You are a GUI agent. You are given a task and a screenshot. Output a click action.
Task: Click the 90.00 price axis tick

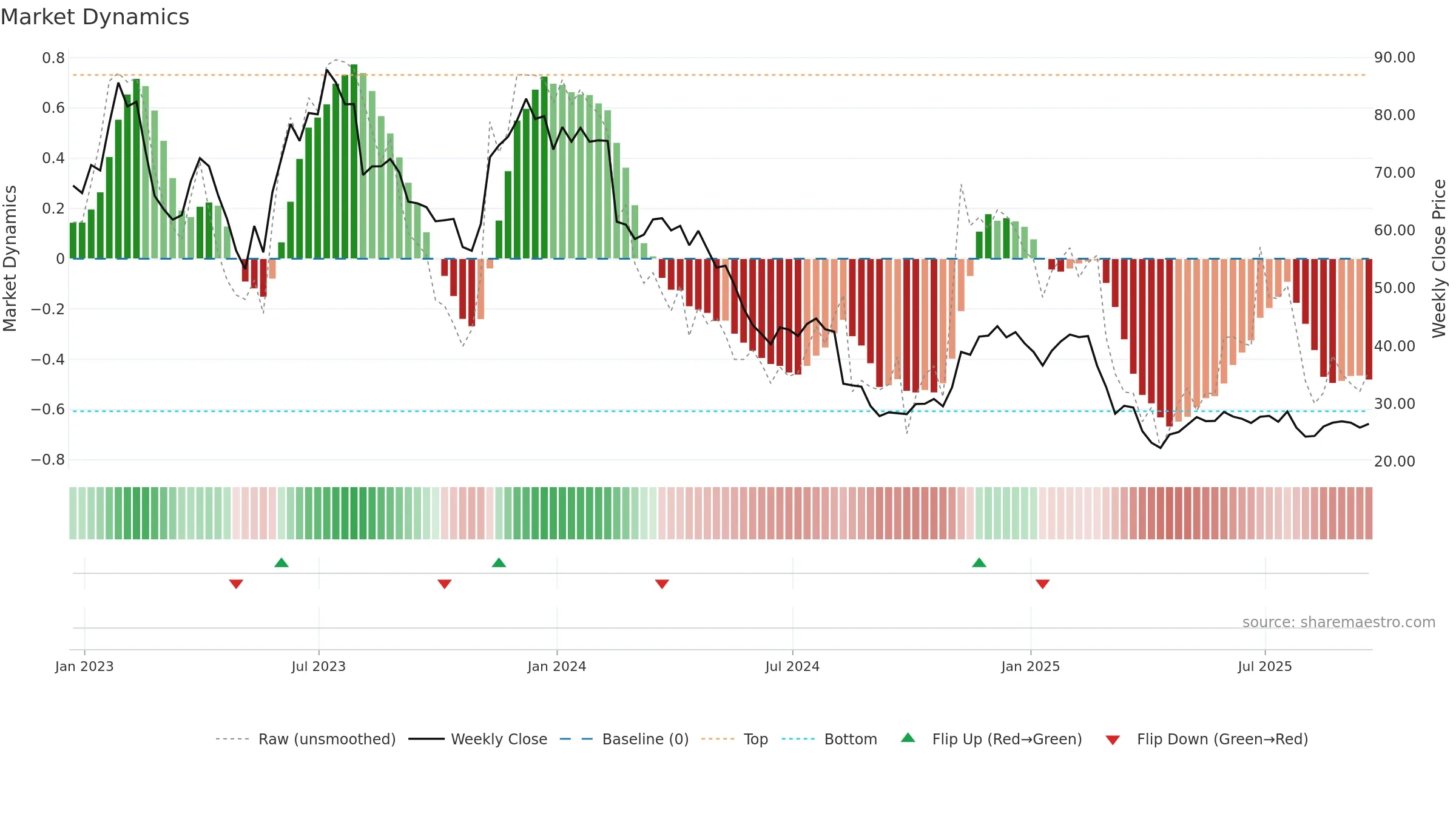point(1395,58)
